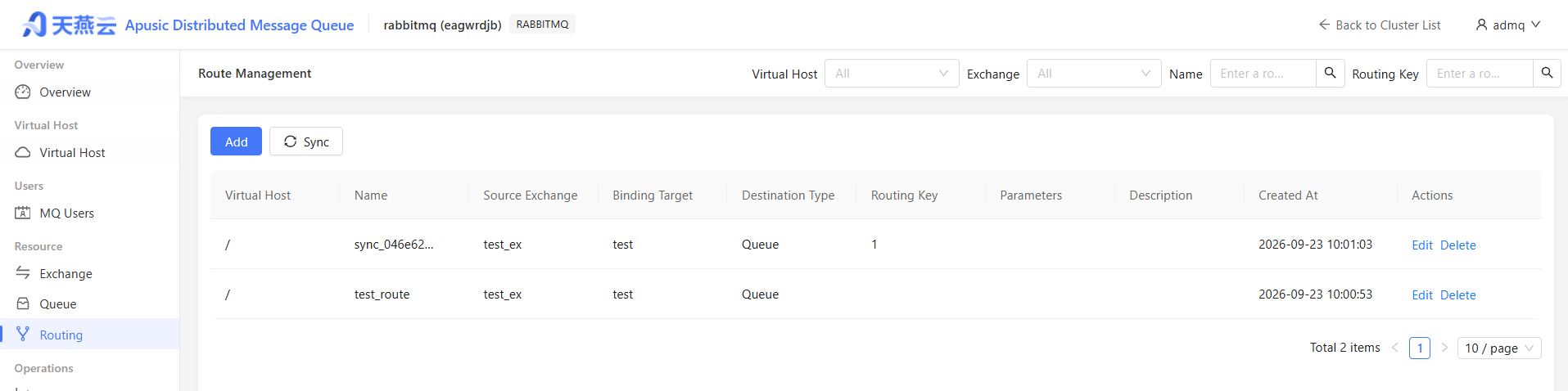
Task: Click the Virtual Host cloud icon
Action: tap(23, 152)
